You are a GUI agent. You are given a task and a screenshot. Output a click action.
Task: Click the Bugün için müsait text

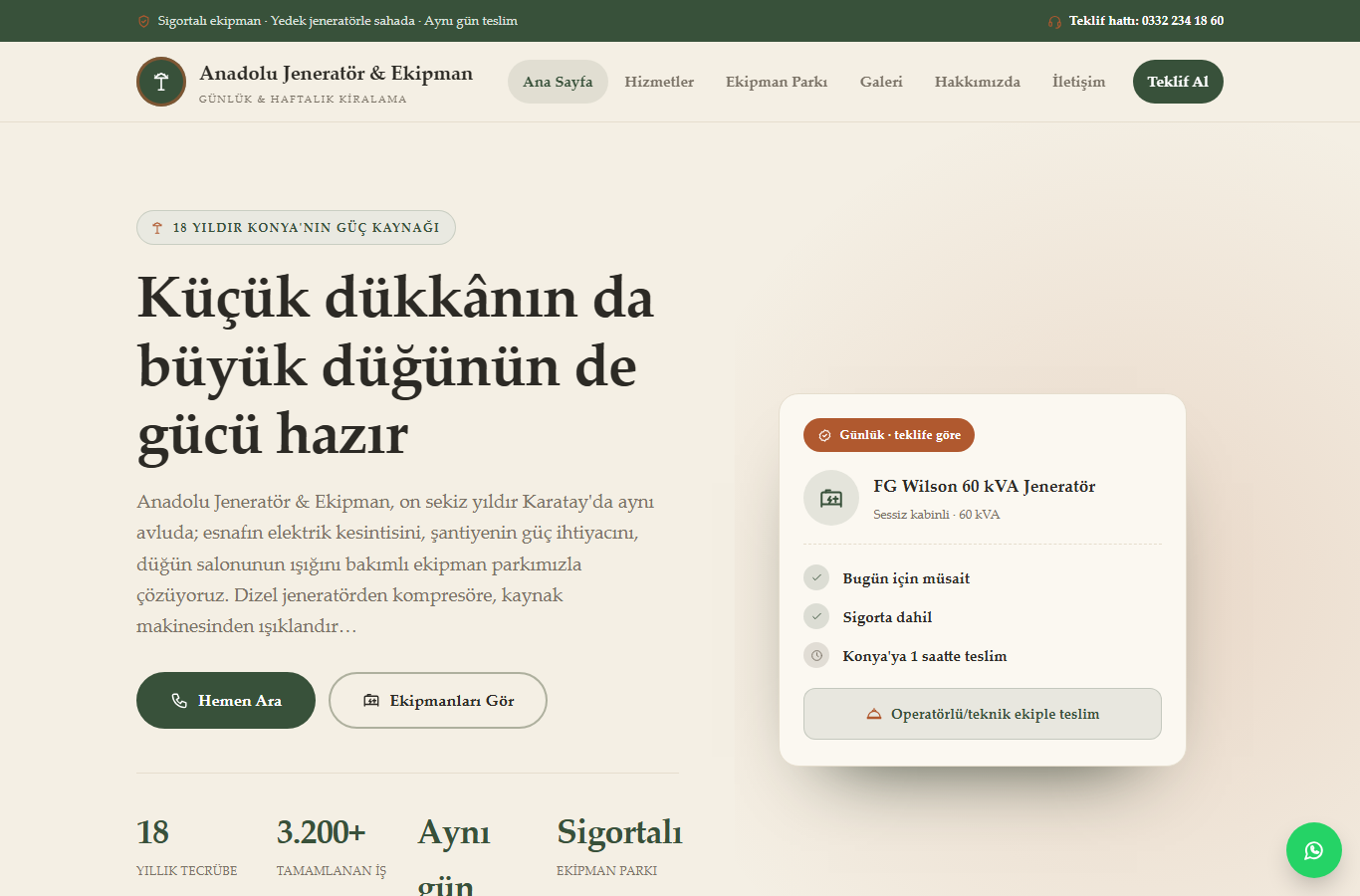click(x=906, y=578)
